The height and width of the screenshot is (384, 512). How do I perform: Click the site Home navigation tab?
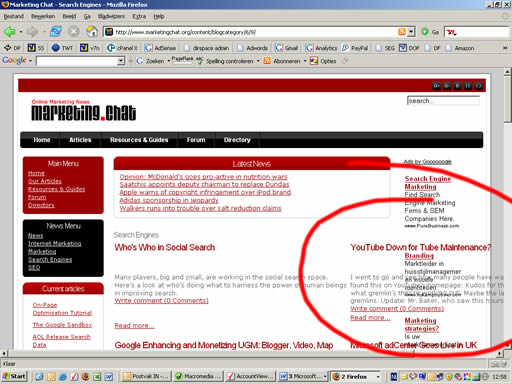coord(42,140)
